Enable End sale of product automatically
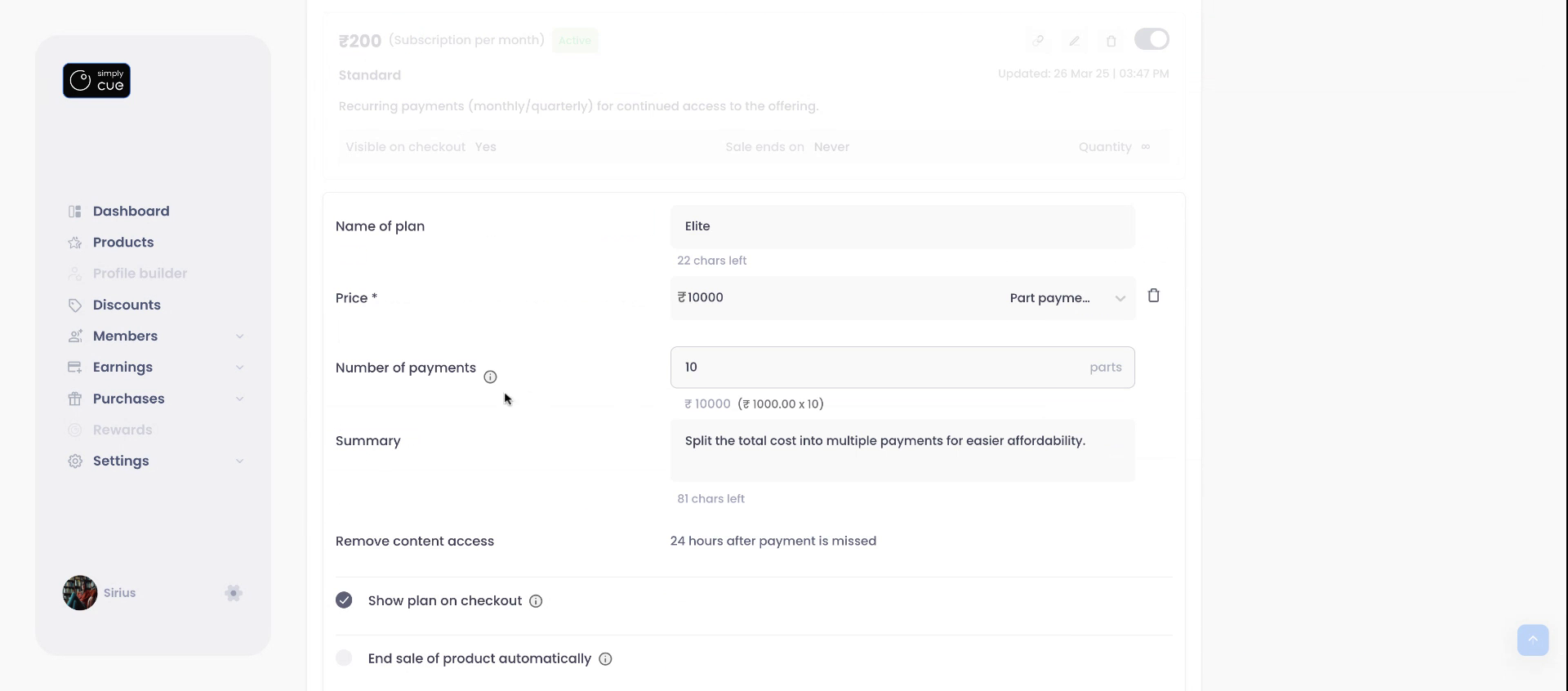1568x691 pixels. pyautogui.click(x=344, y=658)
